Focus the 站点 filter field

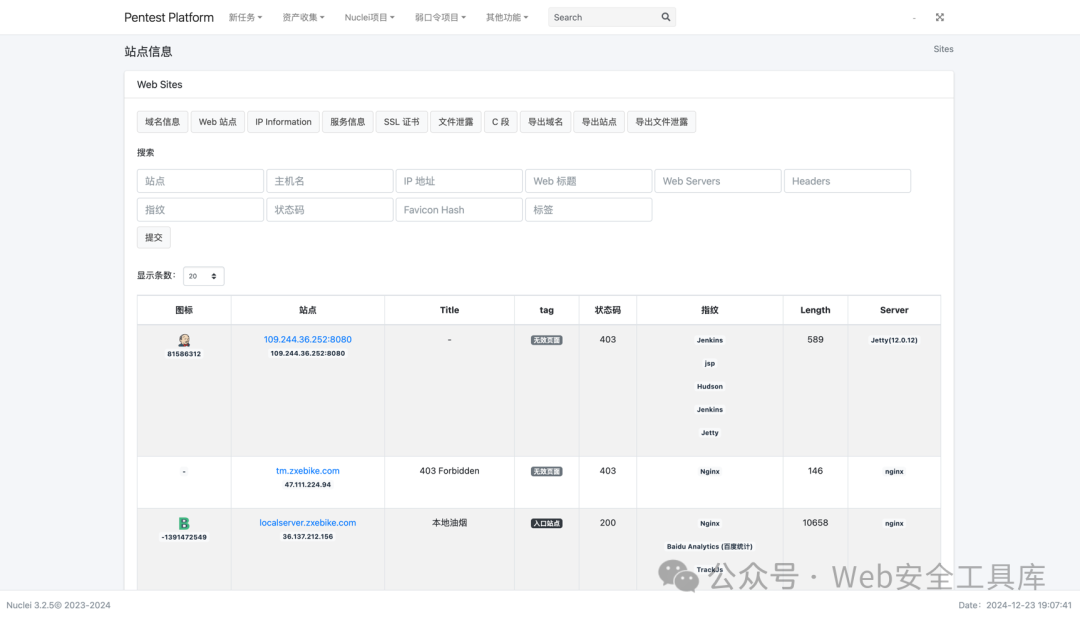tap(200, 181)
